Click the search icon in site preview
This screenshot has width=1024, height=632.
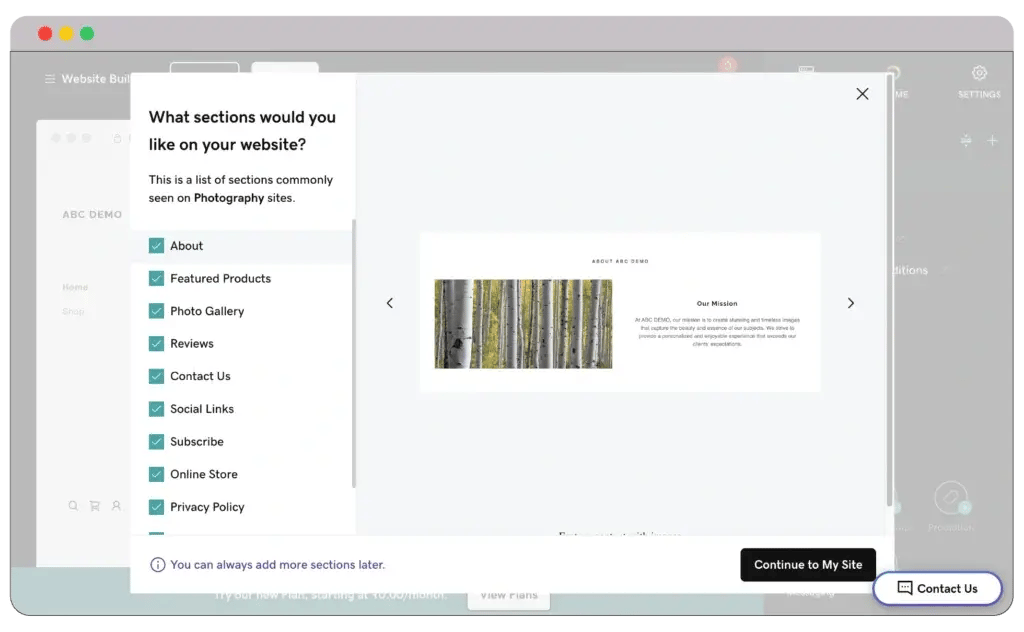[x=73, y=506]
